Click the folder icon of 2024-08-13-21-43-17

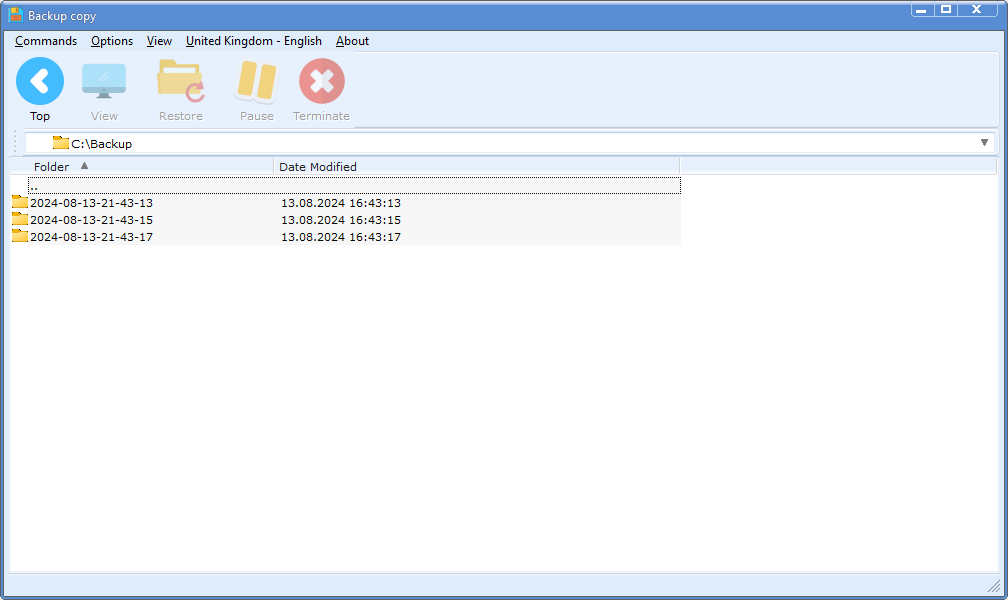(x=20, y=237)
